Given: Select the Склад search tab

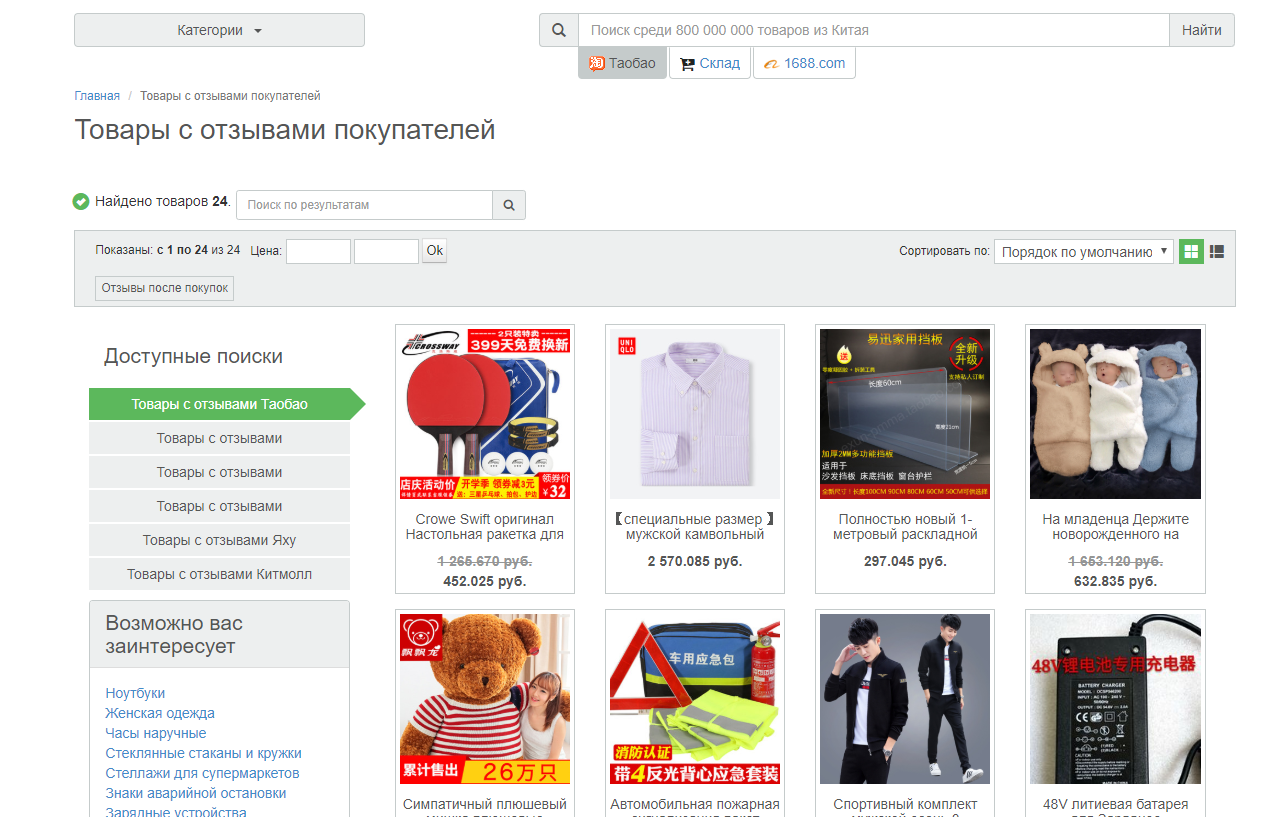Looking at the screenshot, I should (709, 63).
